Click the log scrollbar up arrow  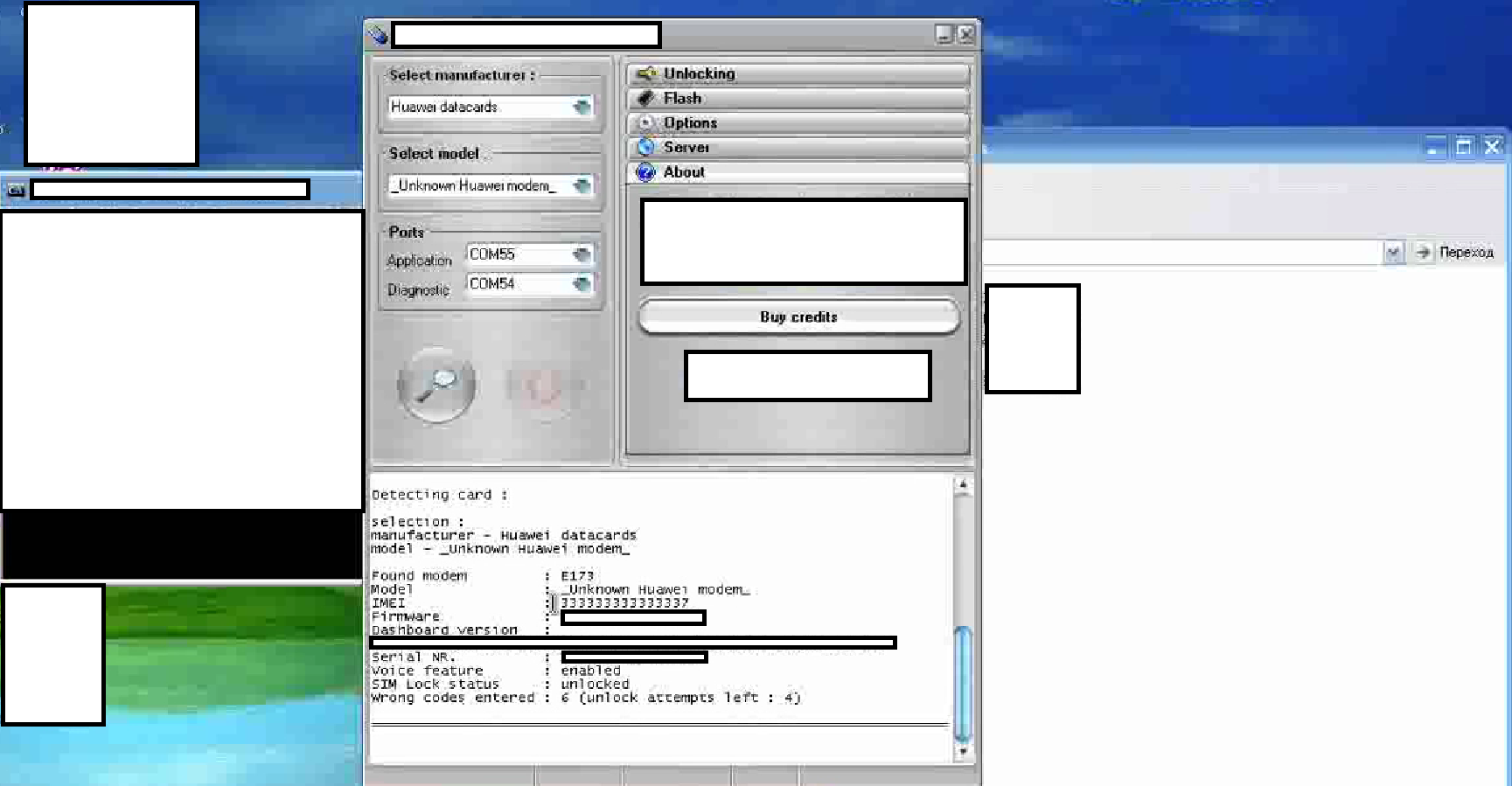pos(962,484)
